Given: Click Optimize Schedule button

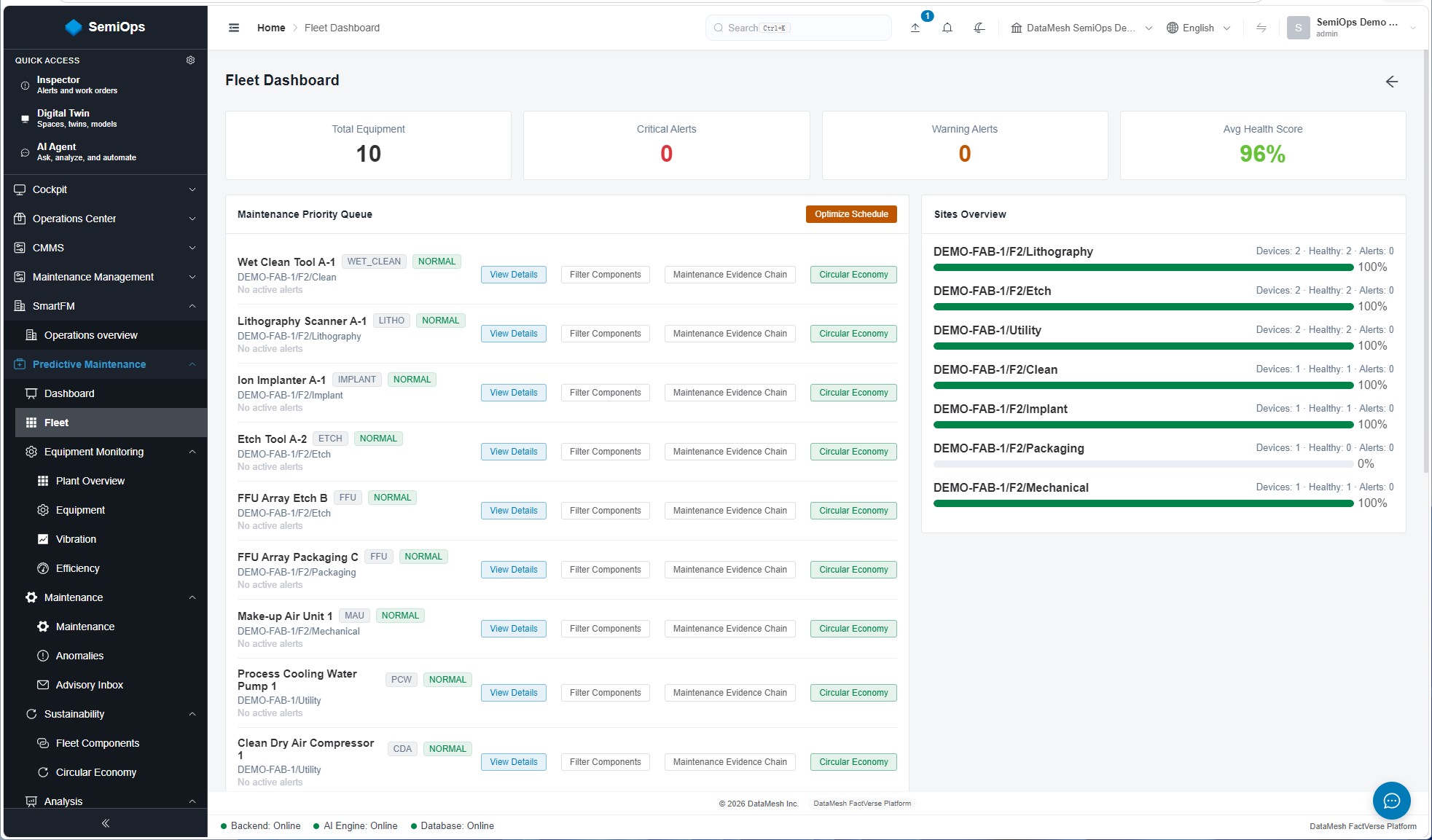Looking at the screenshot, I should [851, 214].
